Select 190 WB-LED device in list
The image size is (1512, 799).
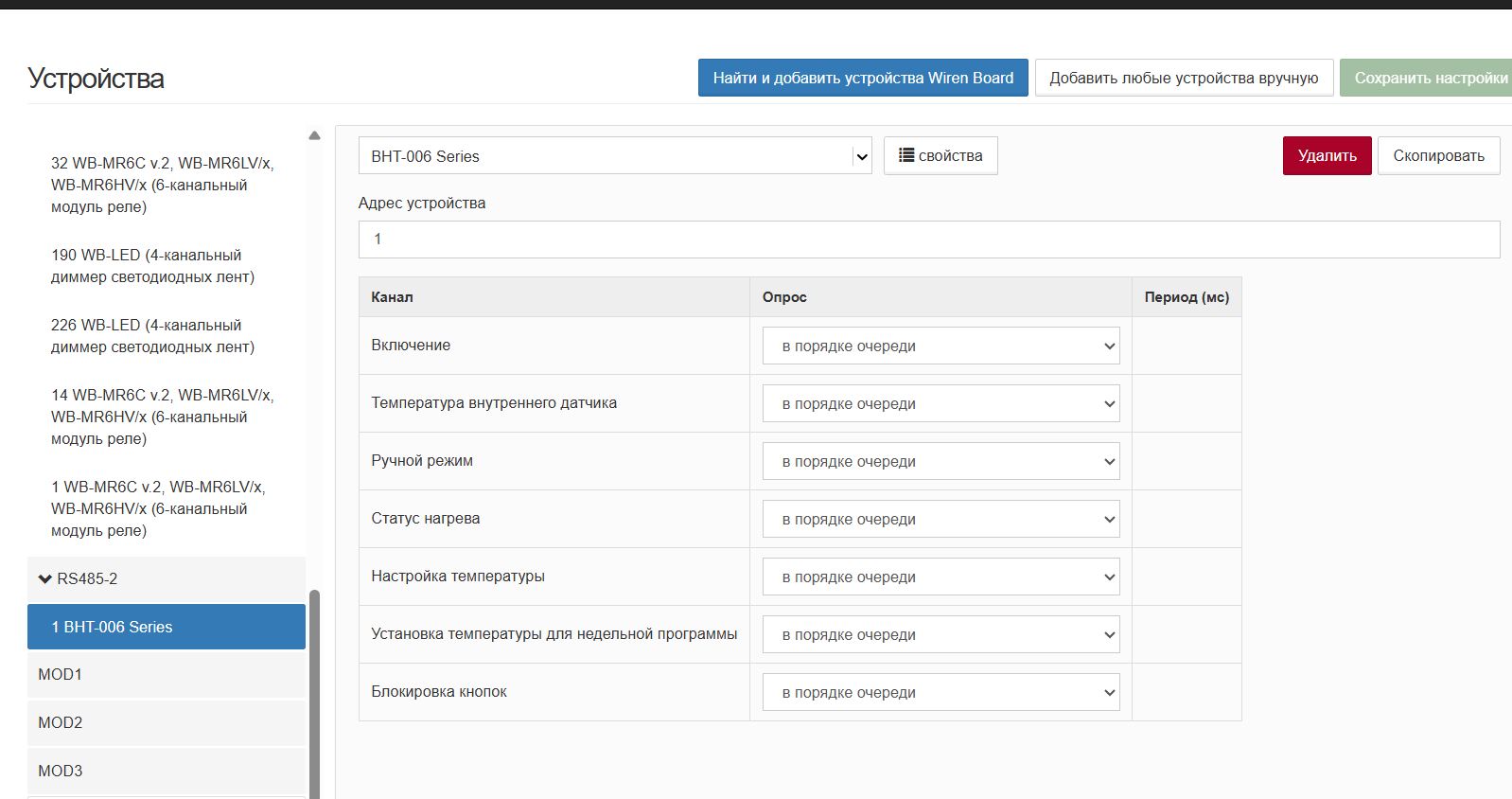(152, 266)
